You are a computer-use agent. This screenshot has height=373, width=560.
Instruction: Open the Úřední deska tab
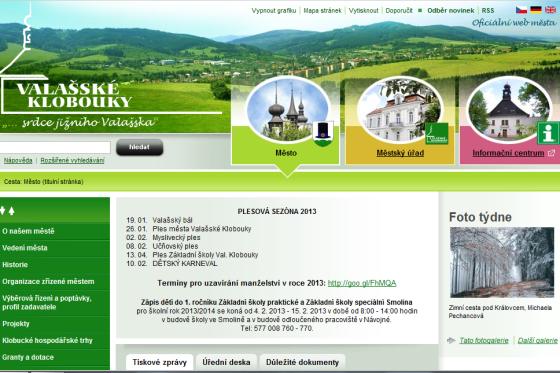[x=226, y=362]
